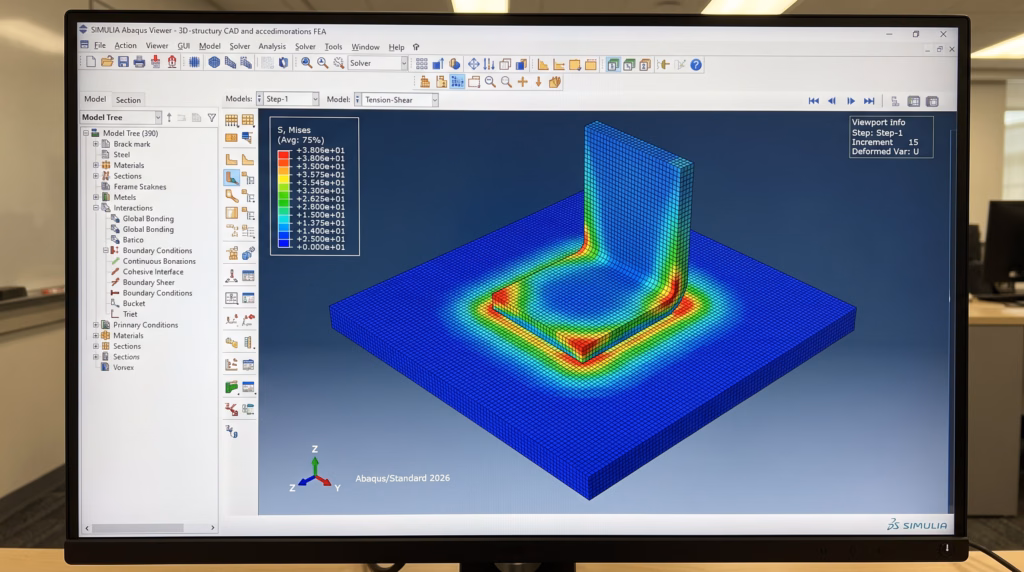This screenshot has width=1024, height=572.
Task: Select the four-arrow pan view tool
Action: pos(473,64)
